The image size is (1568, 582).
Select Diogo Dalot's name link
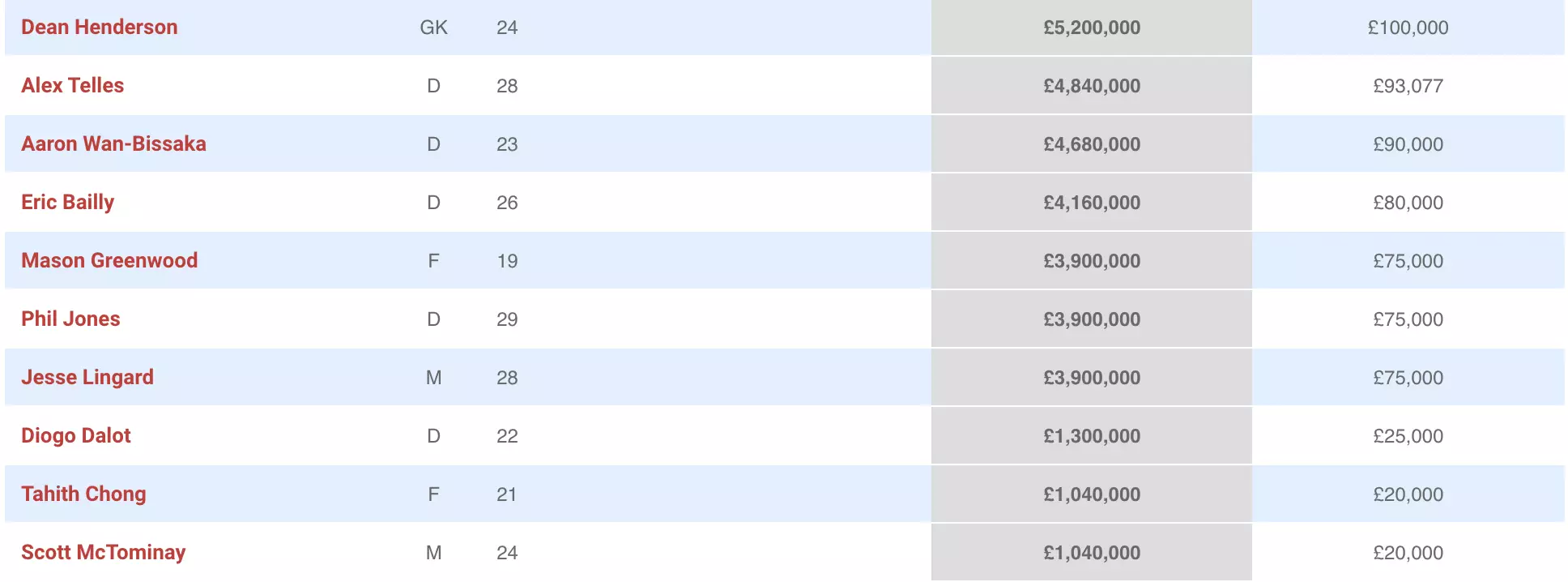[x=75, y=436]
